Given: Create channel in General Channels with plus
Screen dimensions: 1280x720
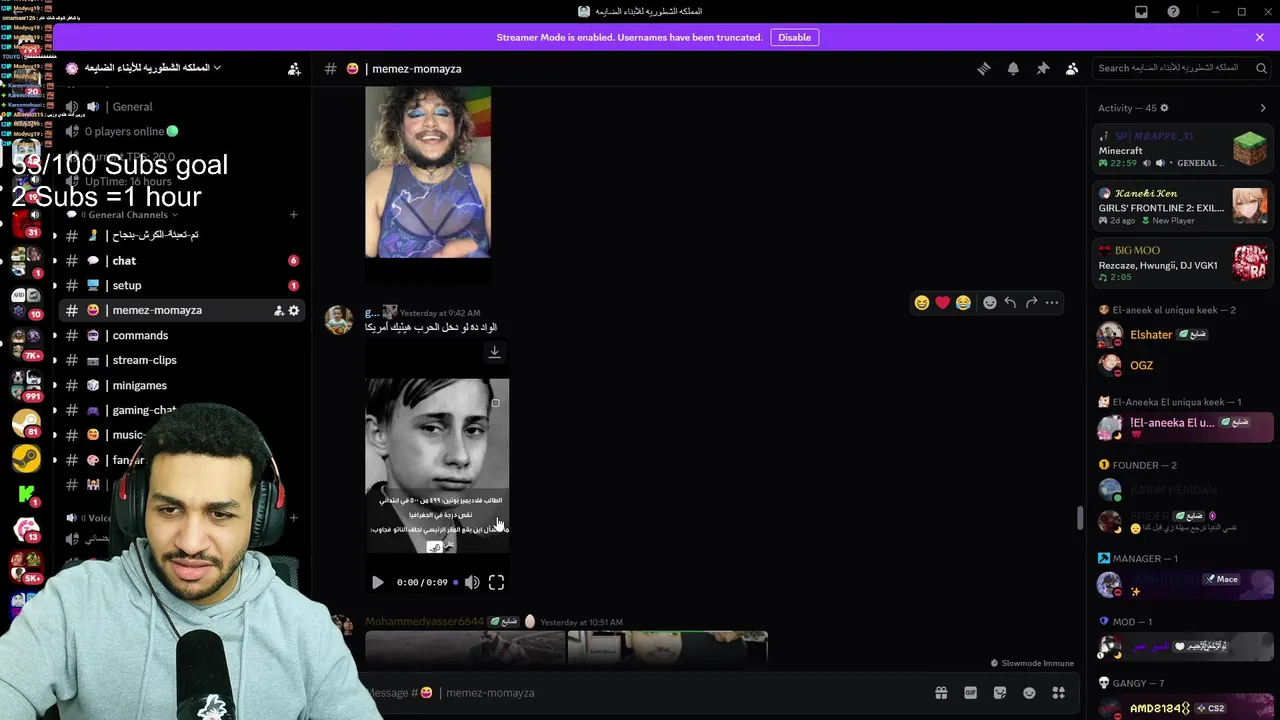Looking at the screenshot, I should (293, 215).
